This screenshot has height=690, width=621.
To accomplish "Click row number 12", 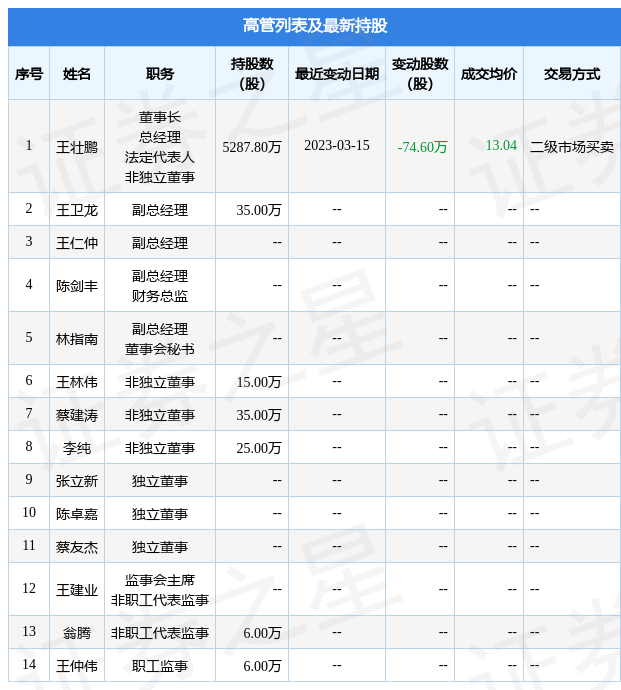I will pyautogui.click(x=29, y=588).
